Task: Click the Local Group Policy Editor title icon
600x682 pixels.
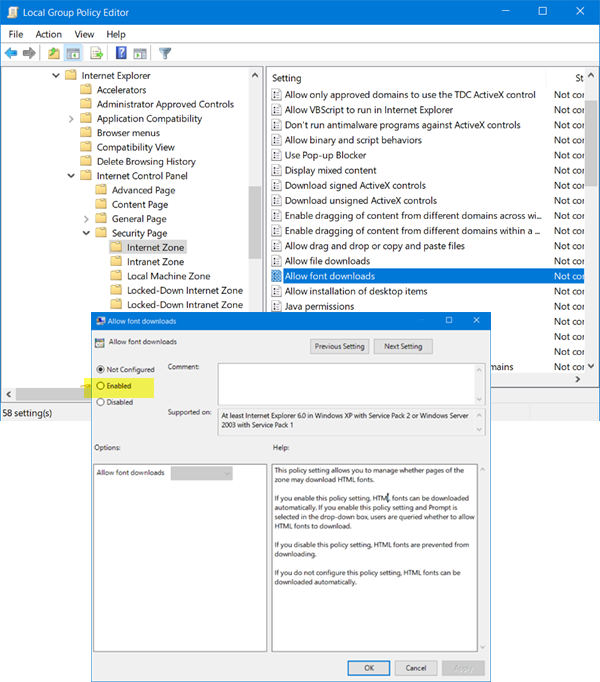Action: [13, 12]
